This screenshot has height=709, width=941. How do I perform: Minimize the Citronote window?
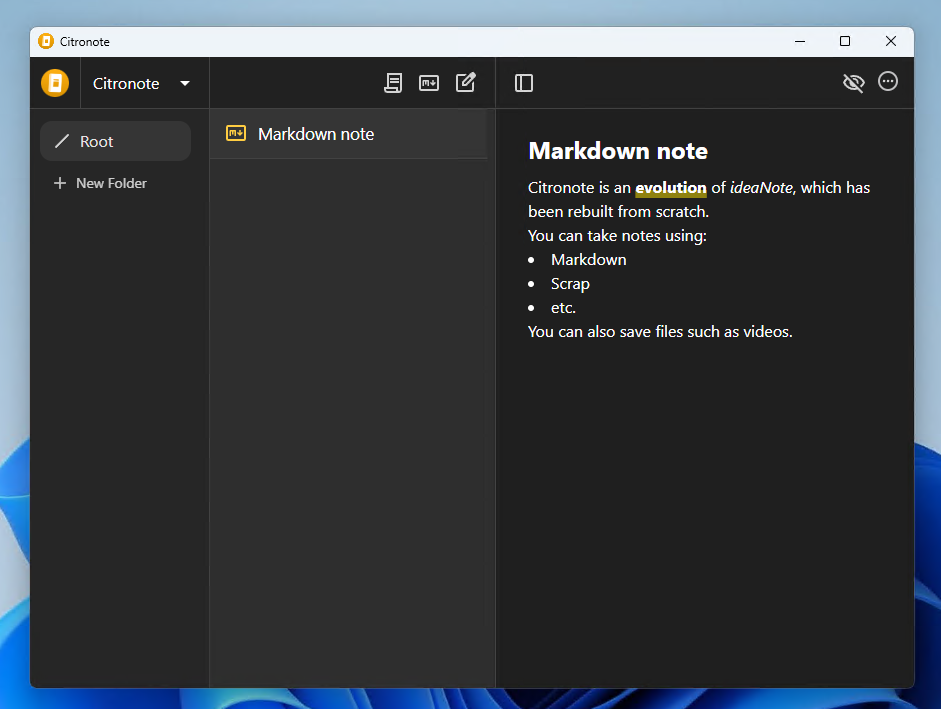pyautogui.click(x=799, y=41)
